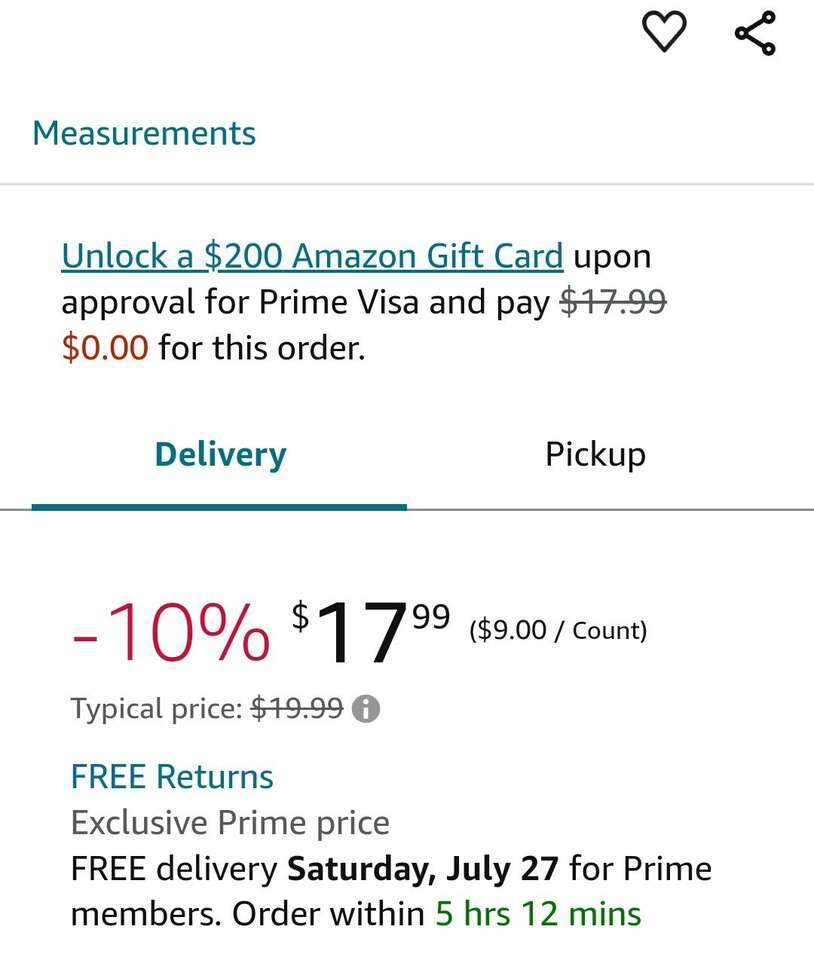Tap the green 5 hrs 12 mins countdown

click(538, 913)
